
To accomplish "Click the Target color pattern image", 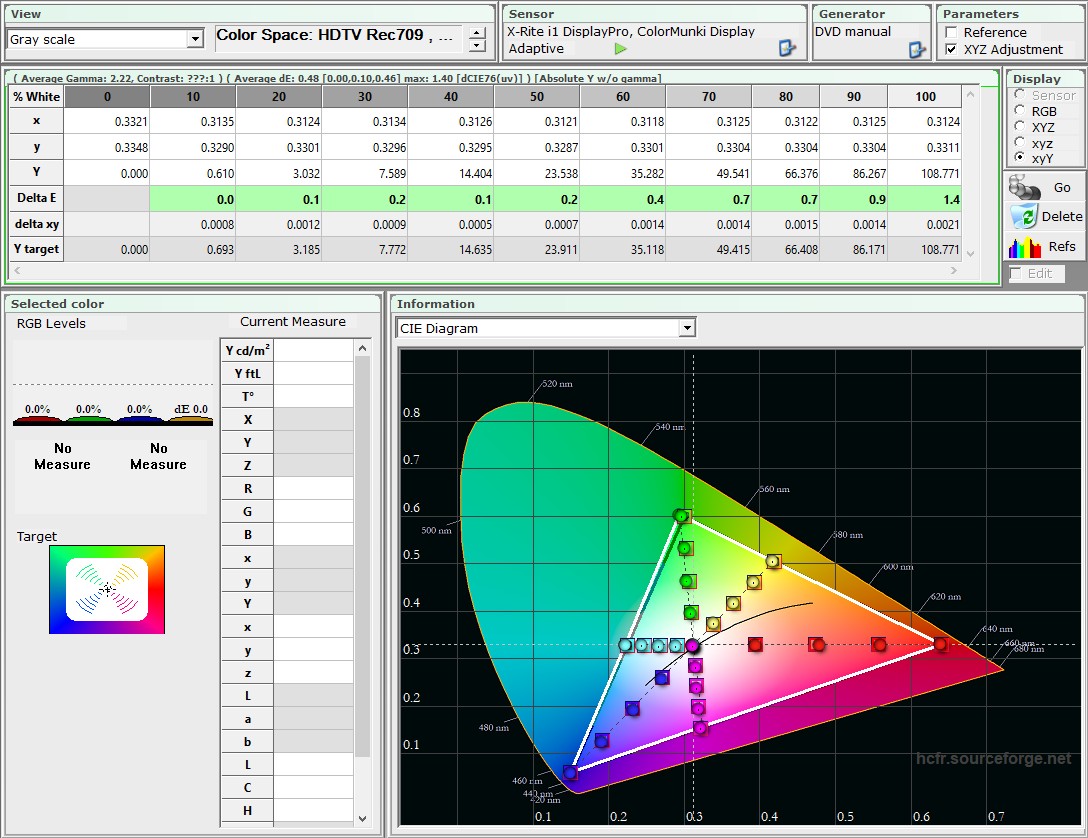I will coord(107,589).
